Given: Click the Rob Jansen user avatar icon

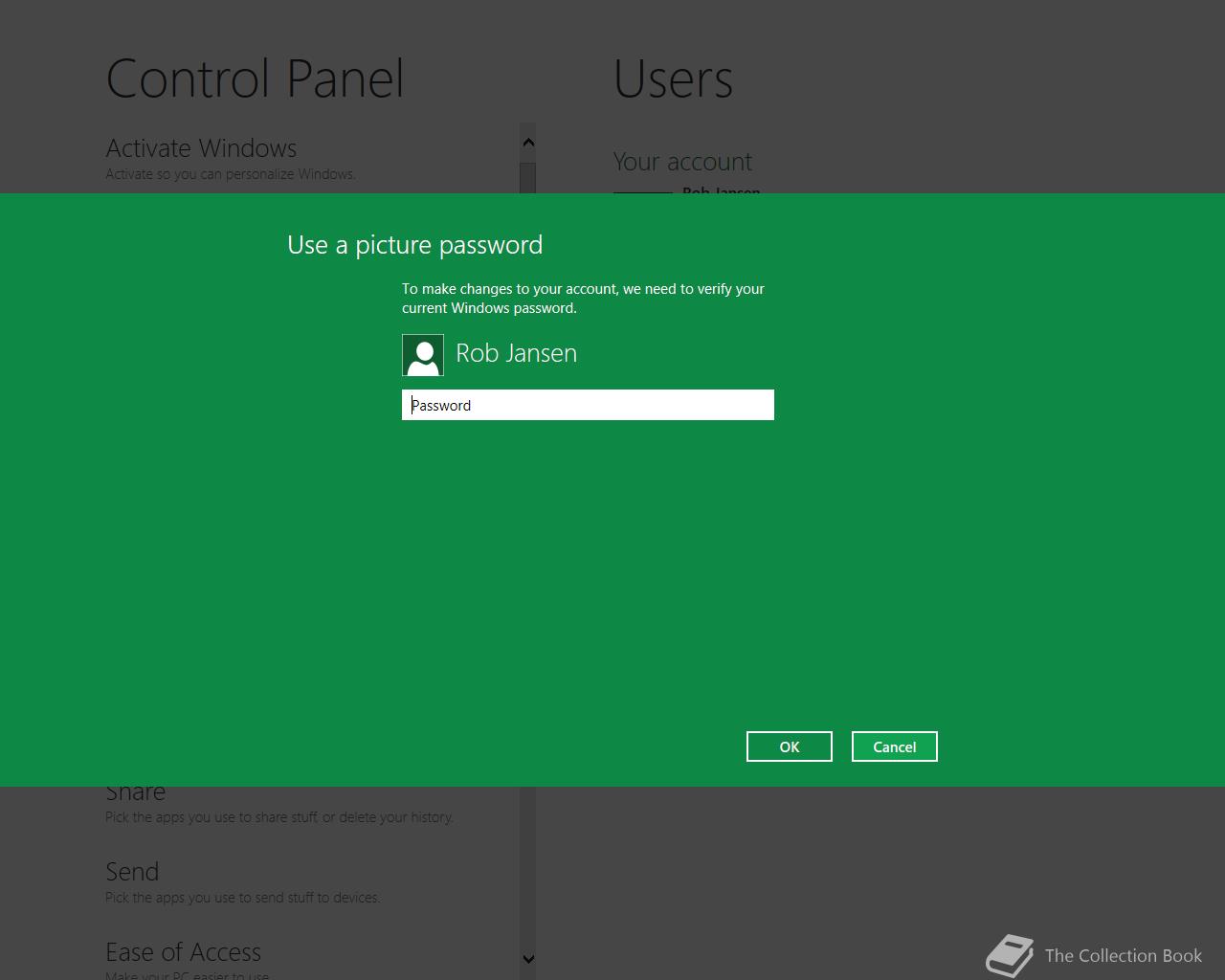Looking at the screenshot, I should 423,355.
